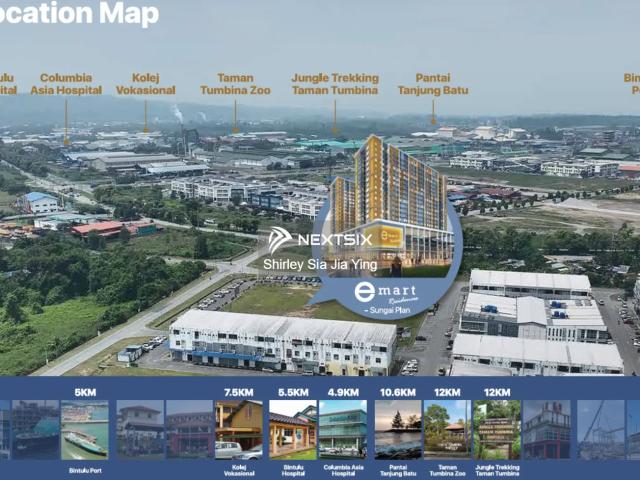Click the '5.5KM' distance label
640x480 pixels.
tap(293, 393)
